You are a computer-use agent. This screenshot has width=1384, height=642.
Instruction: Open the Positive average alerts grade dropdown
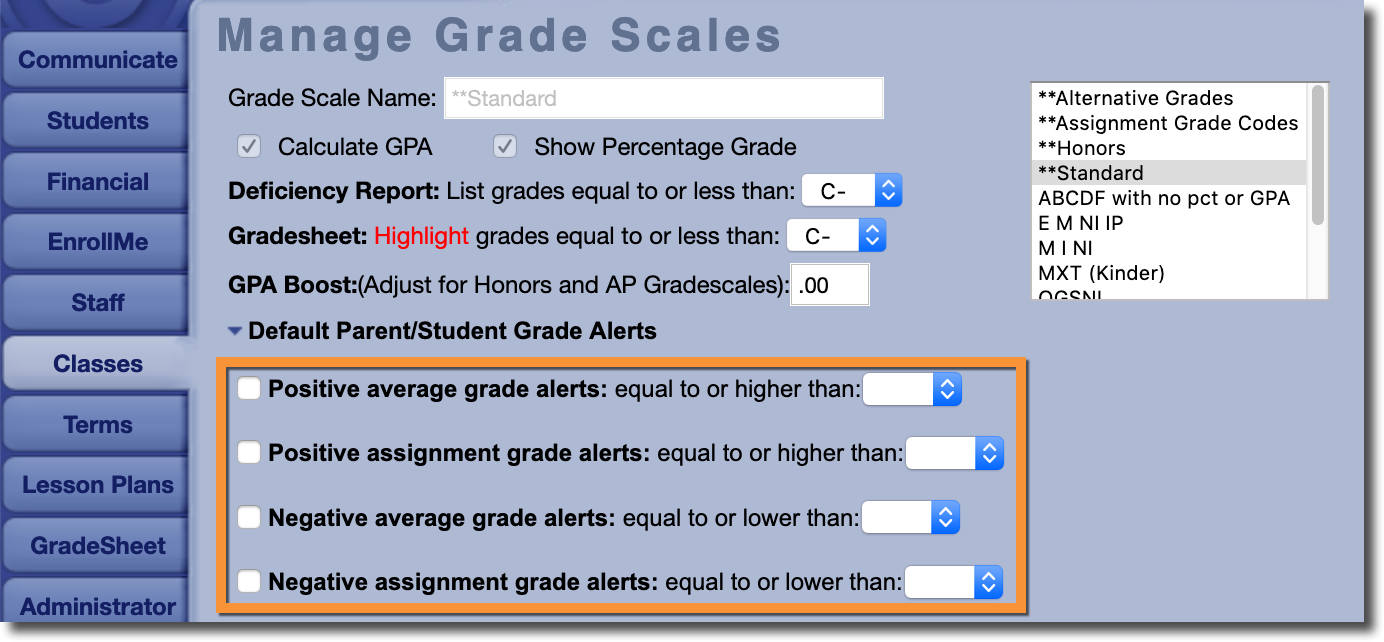(912, 389)
